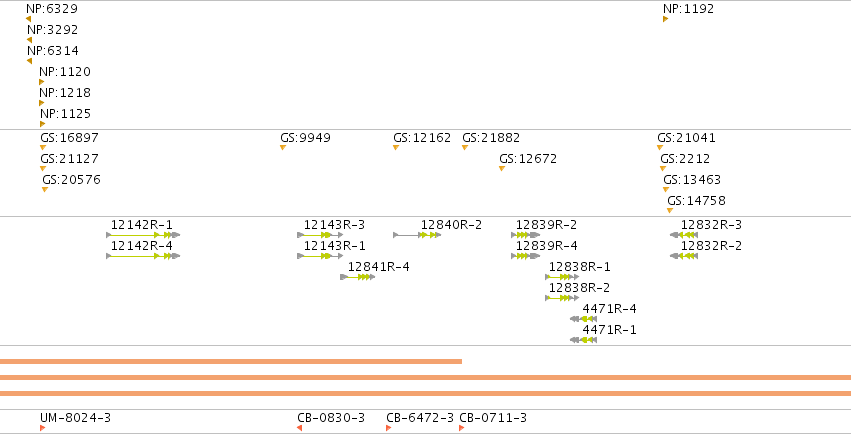The width and height of the screenshot is (851, 434).
Task: Click the NP:1218 feature label
Action: tap(65, 93)
